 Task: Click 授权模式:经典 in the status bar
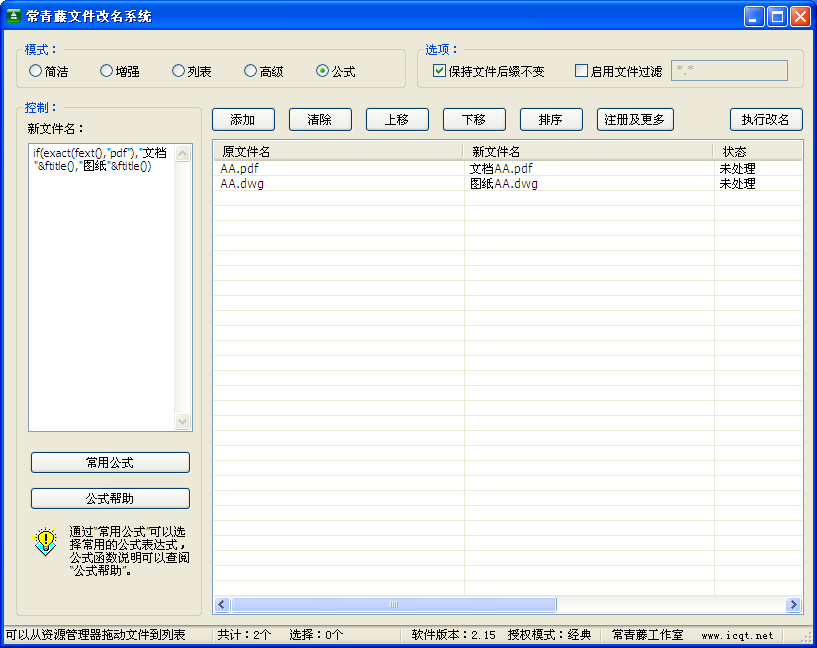click(550, 635)
